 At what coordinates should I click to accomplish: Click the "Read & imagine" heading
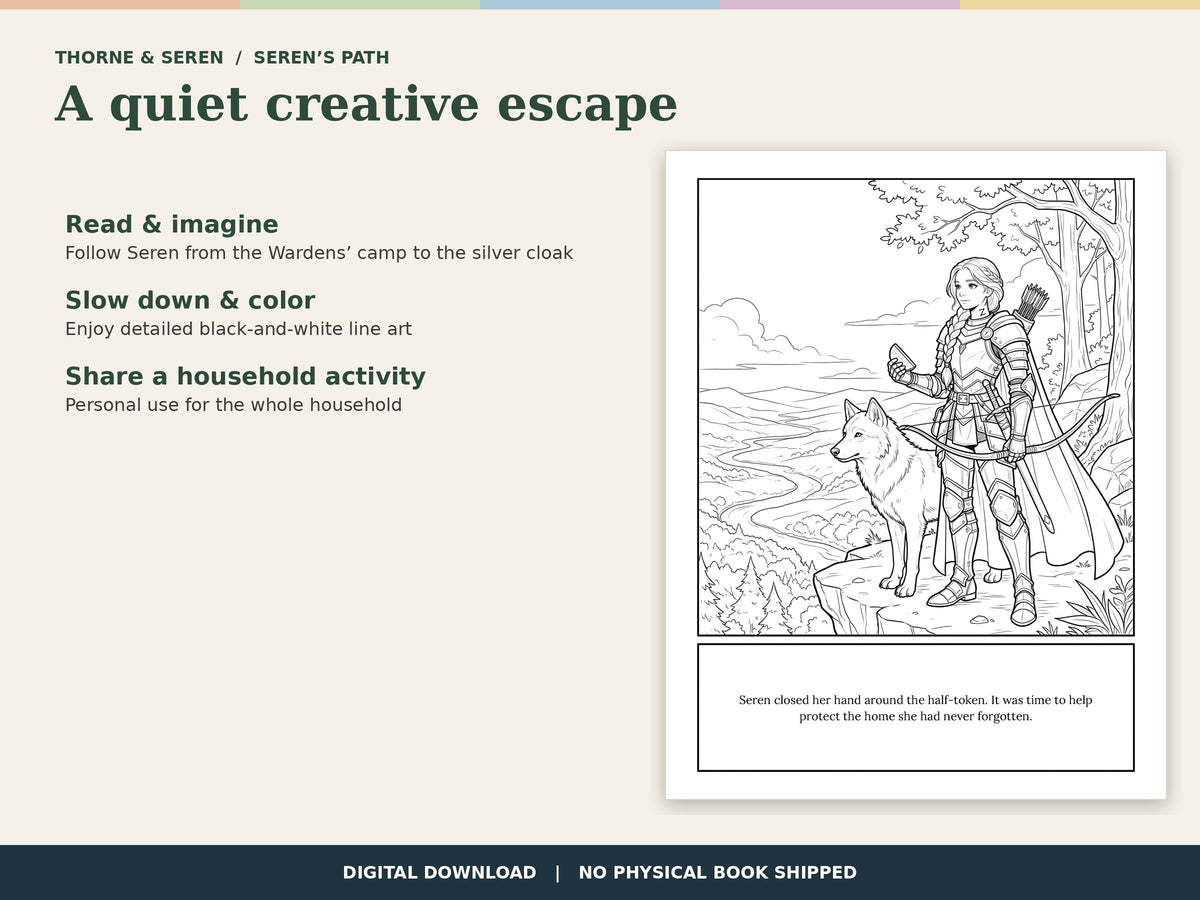[x=172, y=224]
